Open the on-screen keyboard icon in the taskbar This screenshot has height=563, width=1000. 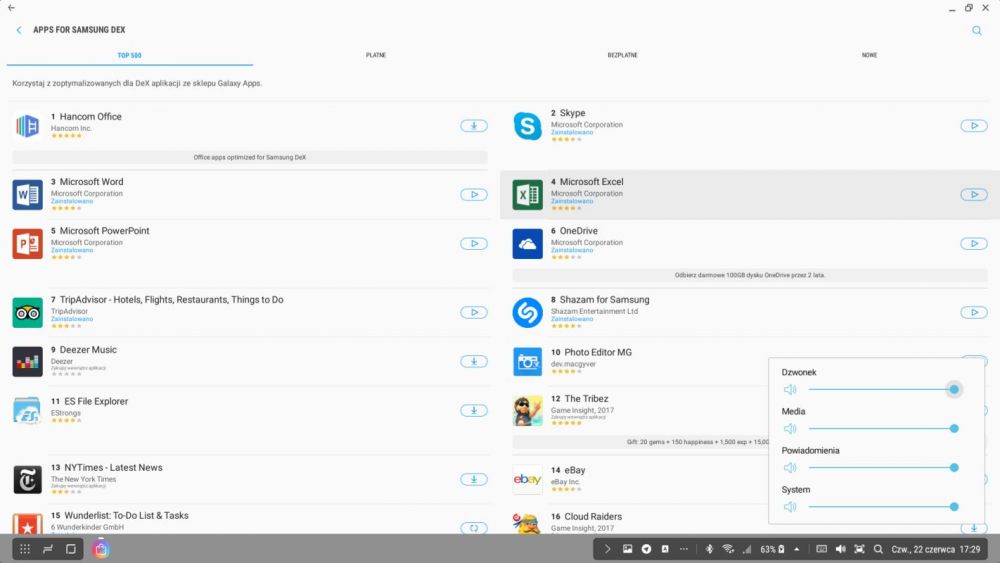[x=821, y=549]
